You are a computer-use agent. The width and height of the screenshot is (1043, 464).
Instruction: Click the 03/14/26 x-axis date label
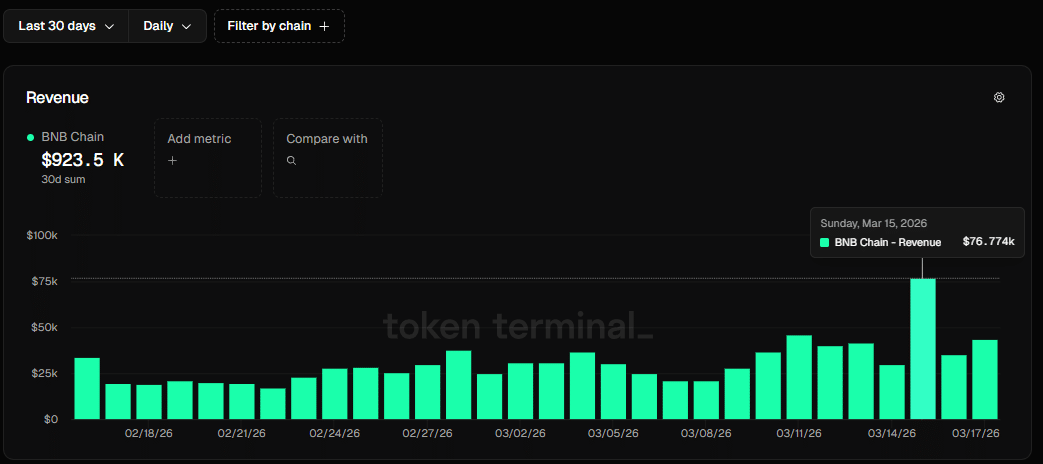(x=891, y=433)
